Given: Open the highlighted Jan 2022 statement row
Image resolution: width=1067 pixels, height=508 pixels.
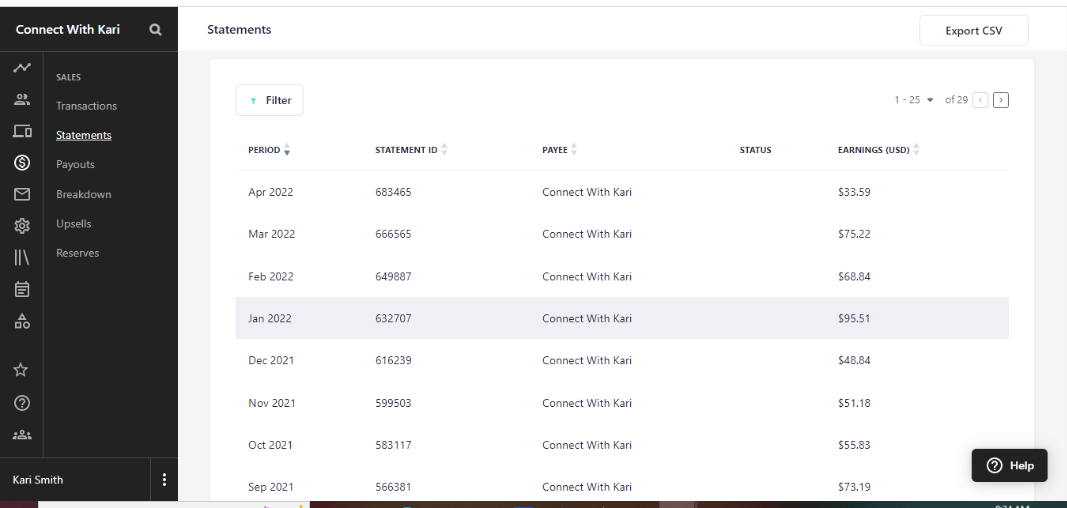Looking at the screenshot, I should click(622, 318).
